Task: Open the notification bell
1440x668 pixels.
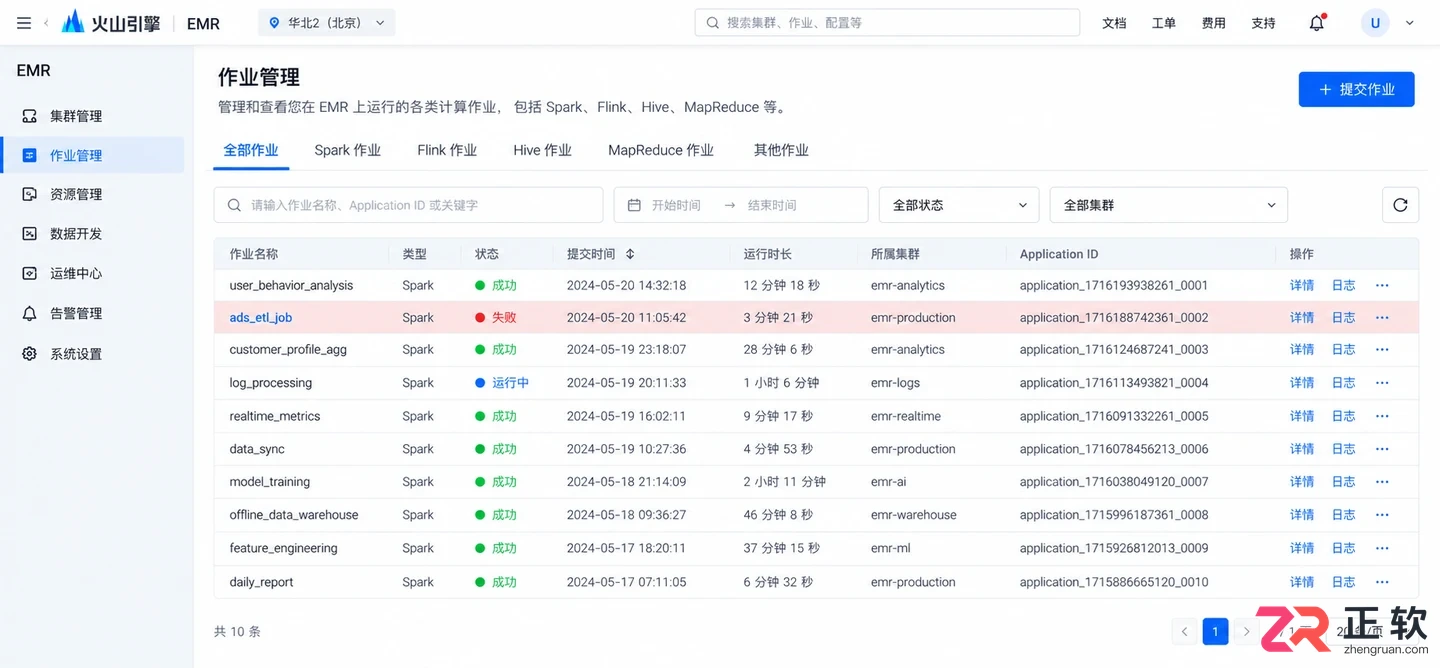Action: (1317, 23)
